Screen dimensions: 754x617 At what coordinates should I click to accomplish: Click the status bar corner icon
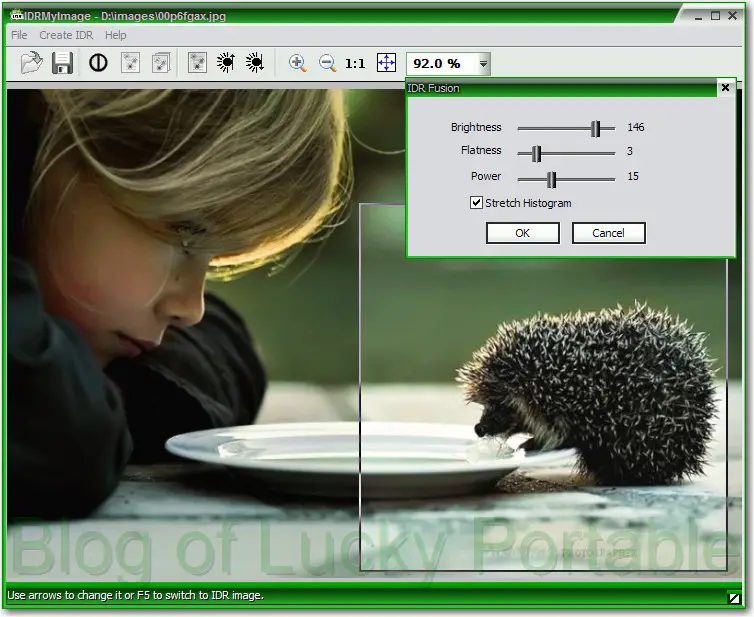tap(734, 598)
